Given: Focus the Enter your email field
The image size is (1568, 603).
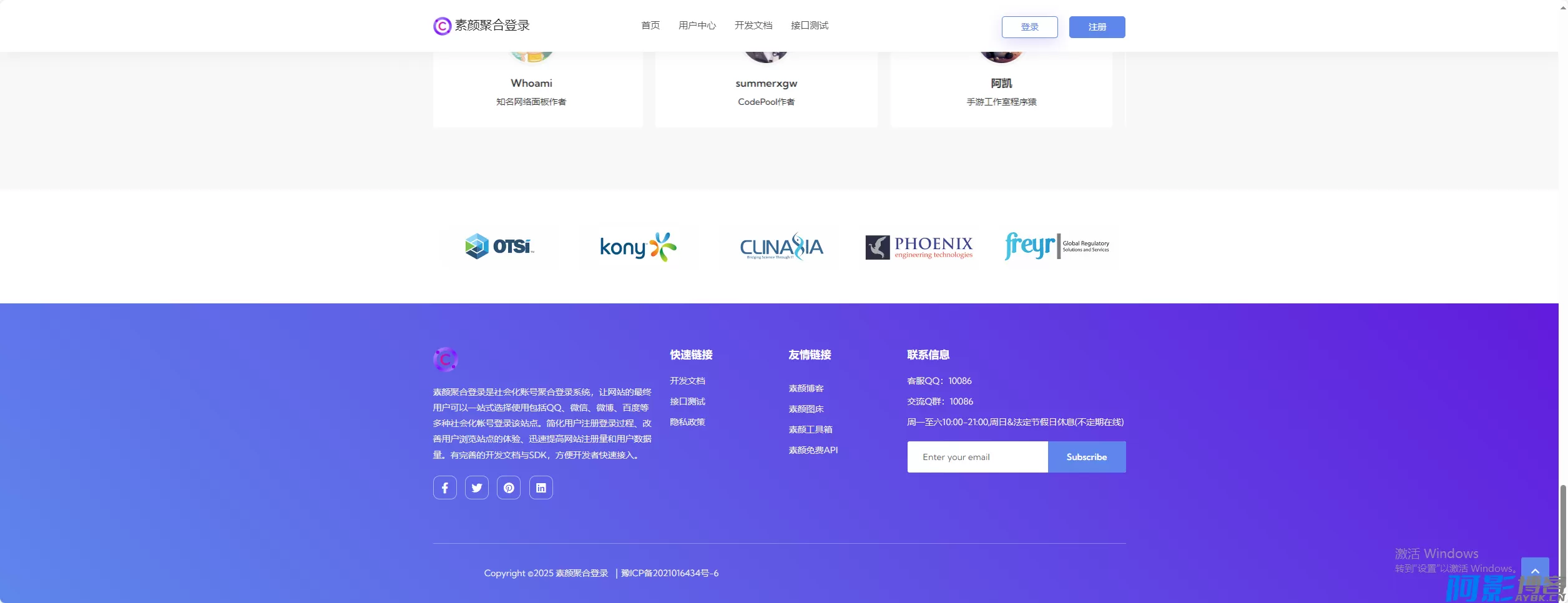Looking at the screenshot, I should coord(977,457).
